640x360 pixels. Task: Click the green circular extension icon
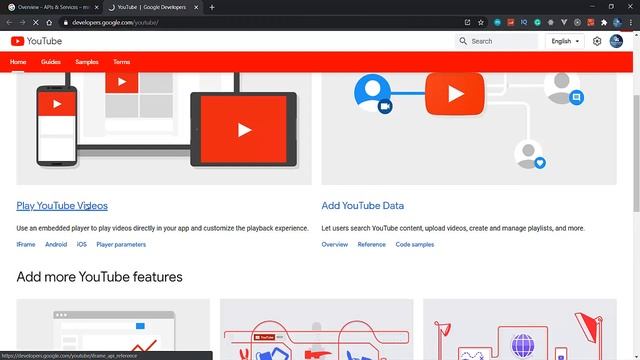(537, 22)
